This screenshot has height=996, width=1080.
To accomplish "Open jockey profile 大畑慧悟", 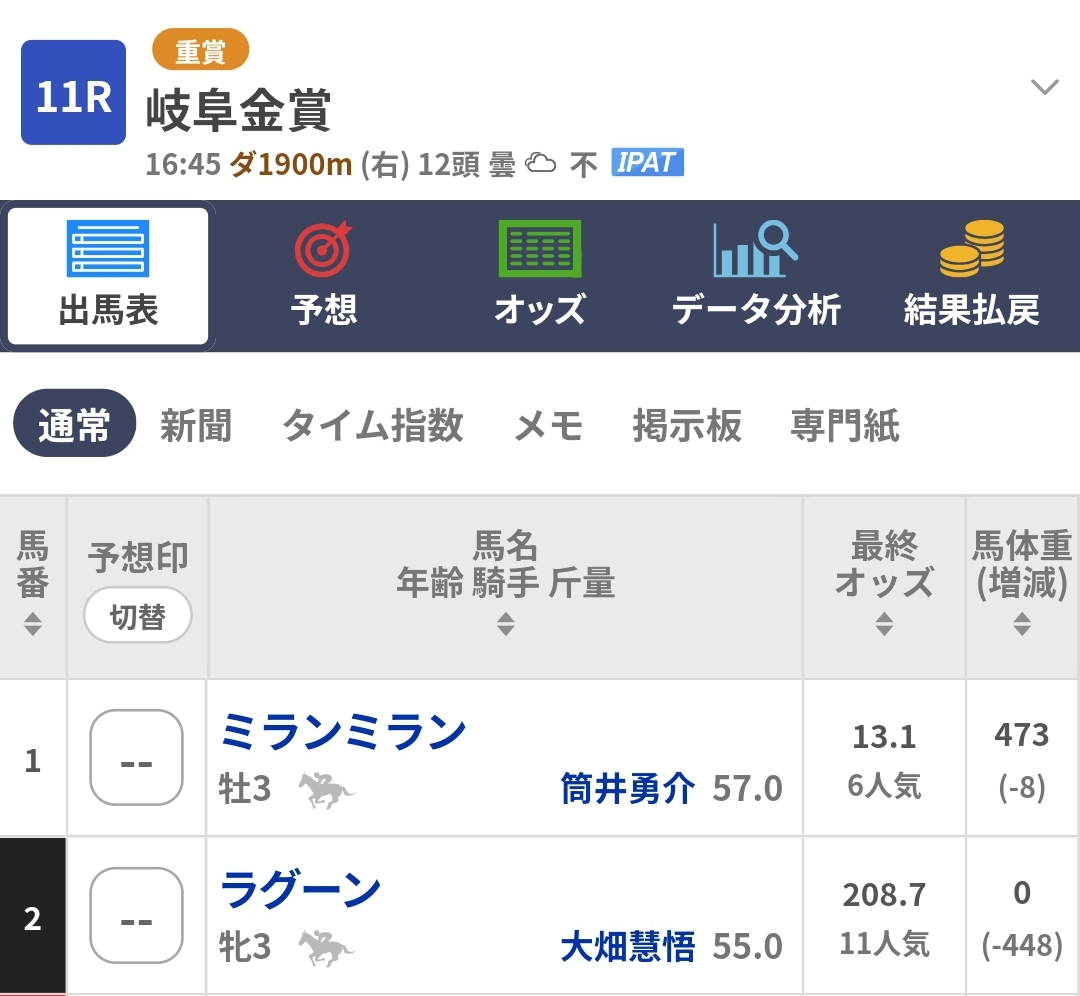I will click(x=627, y=947).
